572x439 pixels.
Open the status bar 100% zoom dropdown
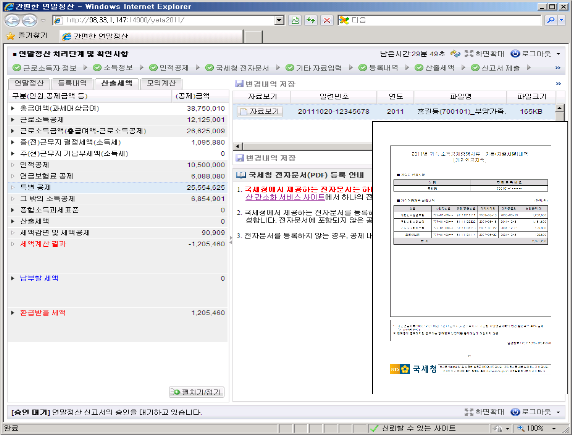coord(554,429)
